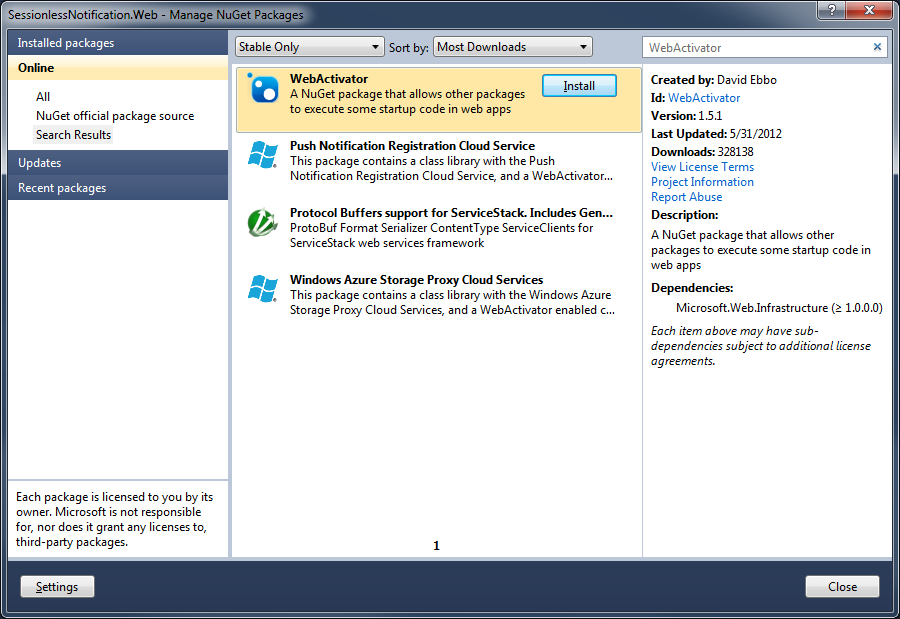Expand the Recent packages section
Viewport: 900px width, 619px height.
tap(118, 188)
